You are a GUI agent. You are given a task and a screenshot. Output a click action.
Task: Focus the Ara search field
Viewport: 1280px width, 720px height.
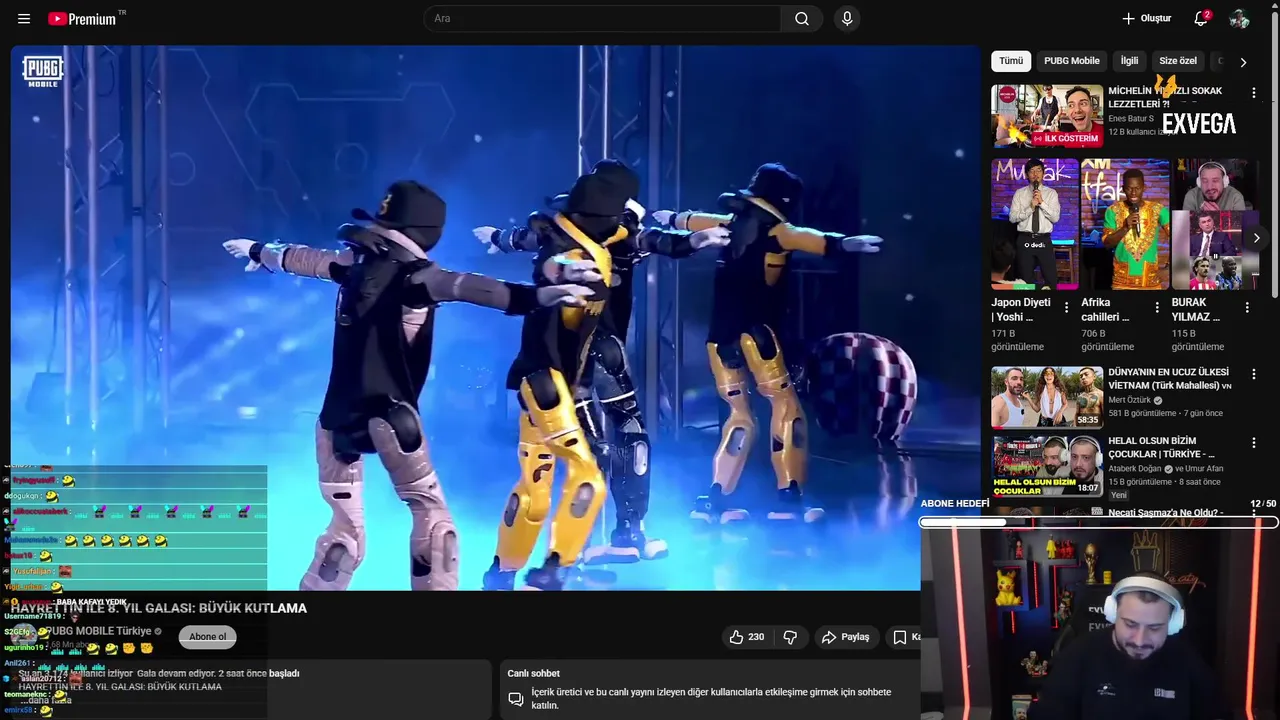(x=603, y=19)
